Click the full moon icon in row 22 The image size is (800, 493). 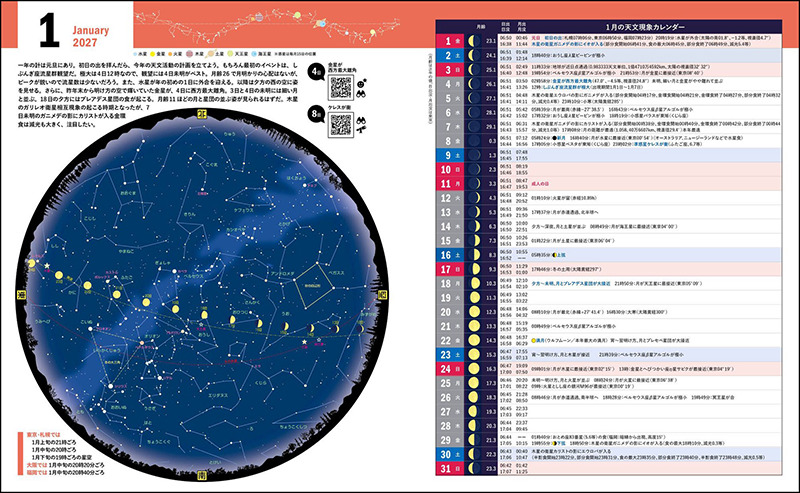(474, 340)
